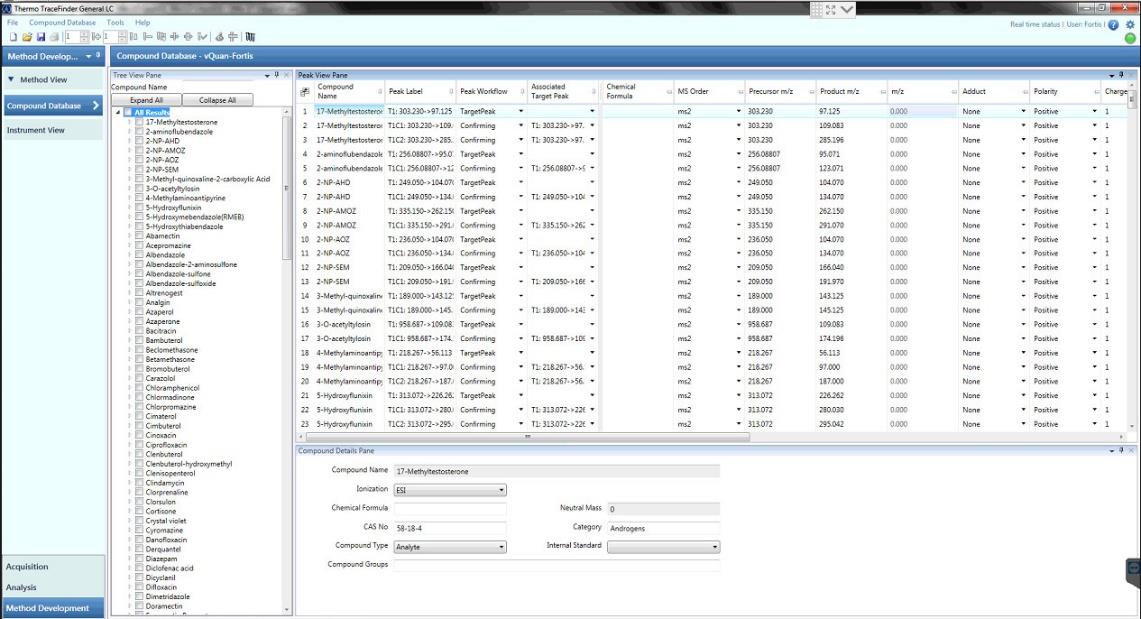This screenshot has width=1141, height=619.
Task: Click the green status indicator light
Action: (x=1130, y=39)
